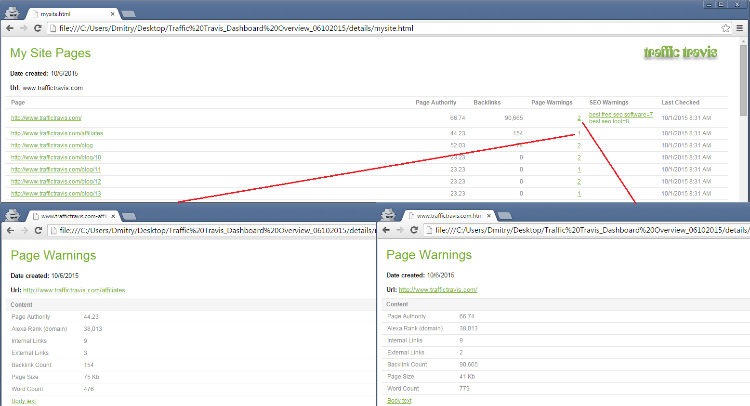Open the traffictravis.com/blog/13 link
The height and width of the screenshot is (406, 750).
56,193
